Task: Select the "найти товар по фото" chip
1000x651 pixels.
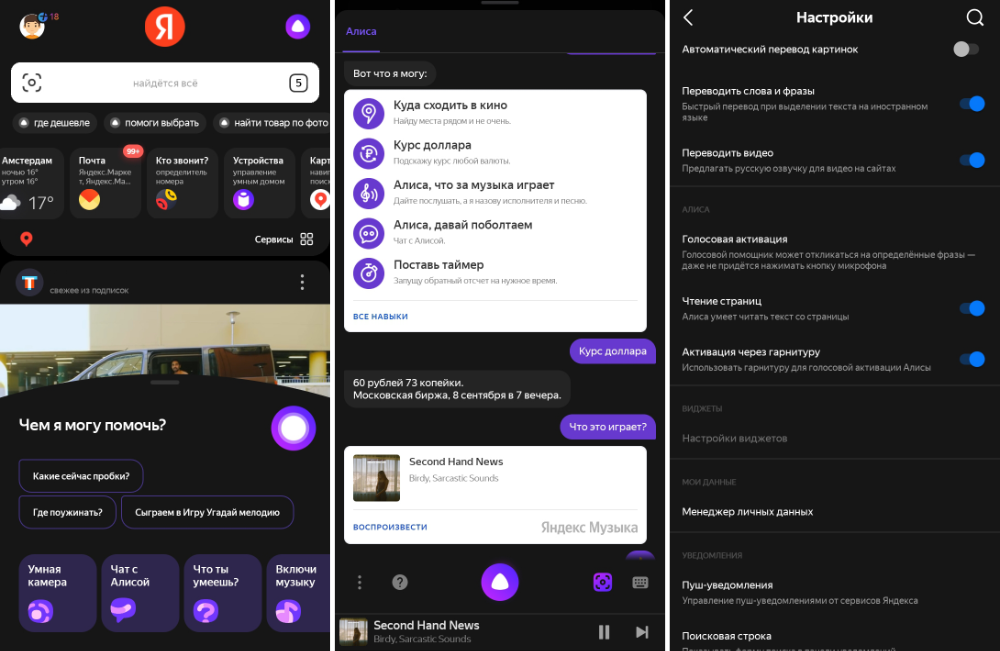Action: point(273,122)
